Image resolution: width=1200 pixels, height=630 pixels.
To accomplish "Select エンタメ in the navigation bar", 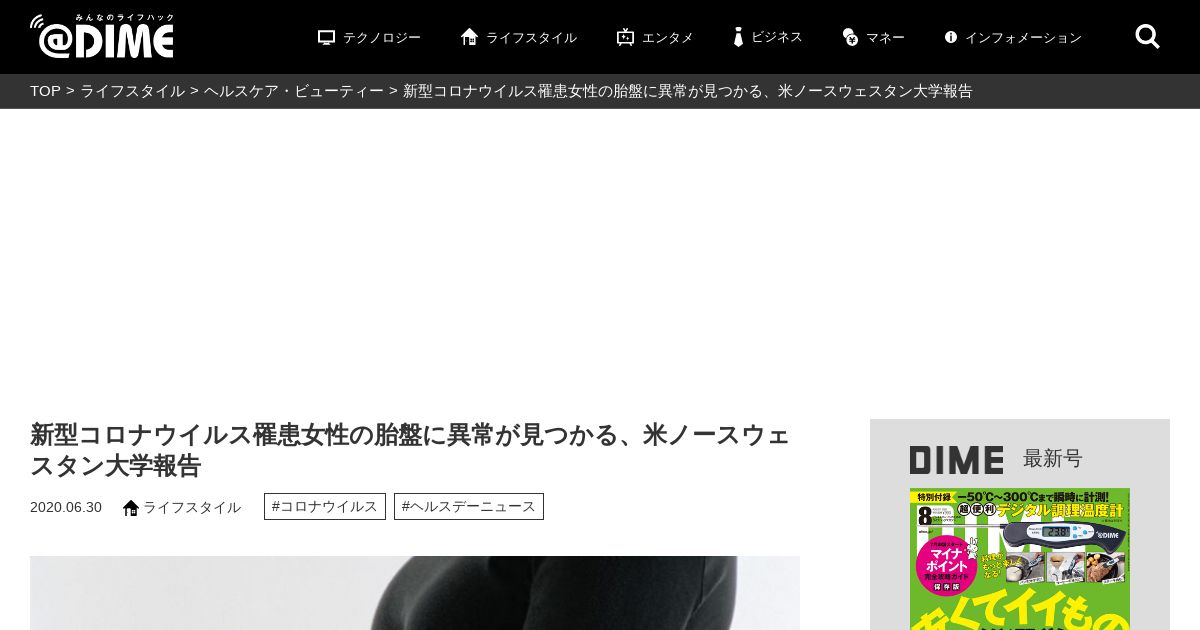I will 668,38.
